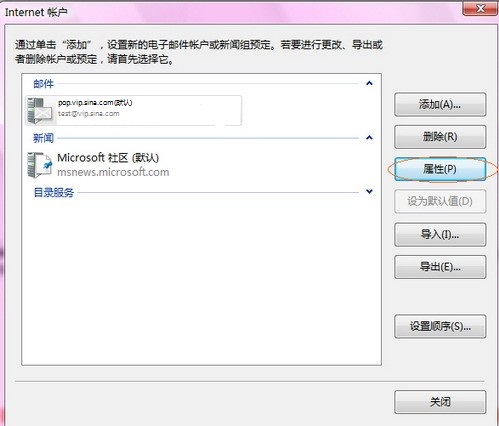Image resolution: width=499 pixels, height=426 pixels.
Task: Close the Internet 帐户 window with X
Action: coord(480,8)
